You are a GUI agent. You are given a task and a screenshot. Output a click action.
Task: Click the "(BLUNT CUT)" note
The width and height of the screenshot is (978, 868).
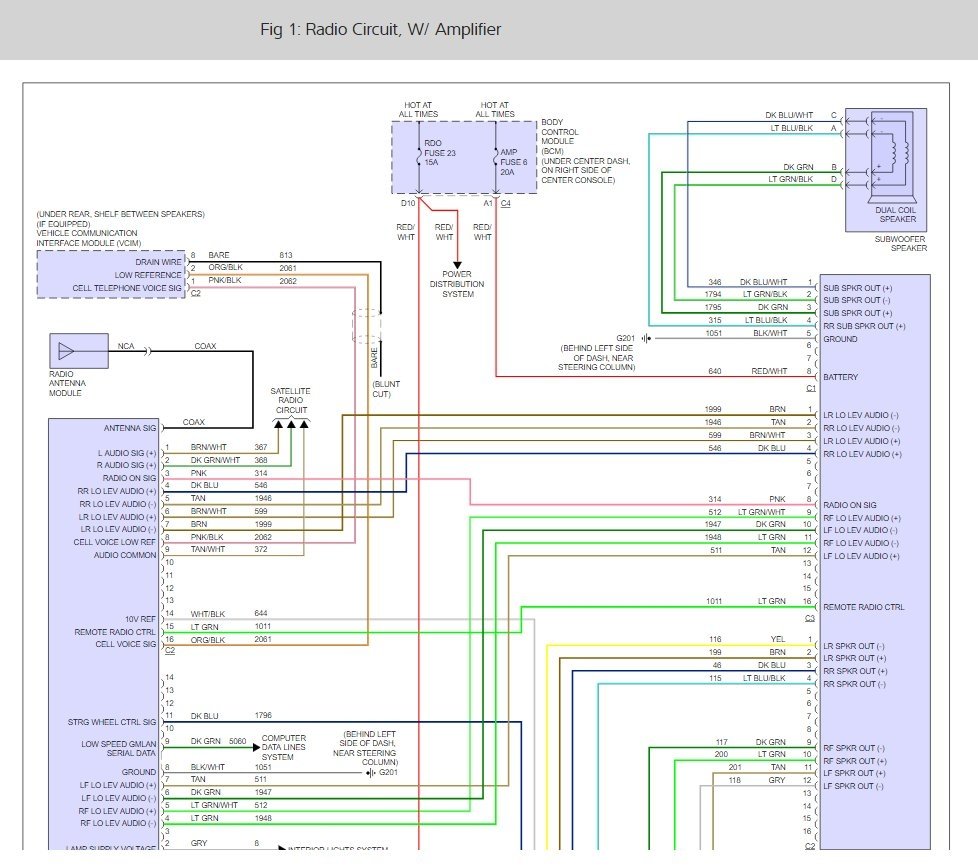[386, 389]
